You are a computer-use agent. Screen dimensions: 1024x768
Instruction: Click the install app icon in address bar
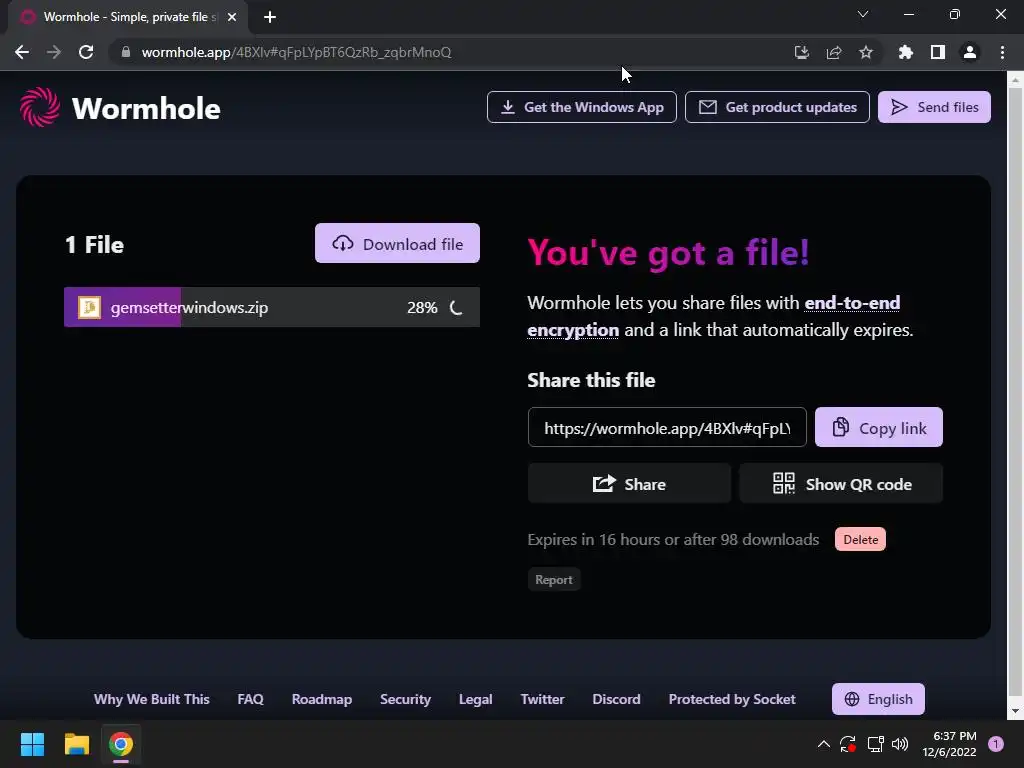[801, 52]
